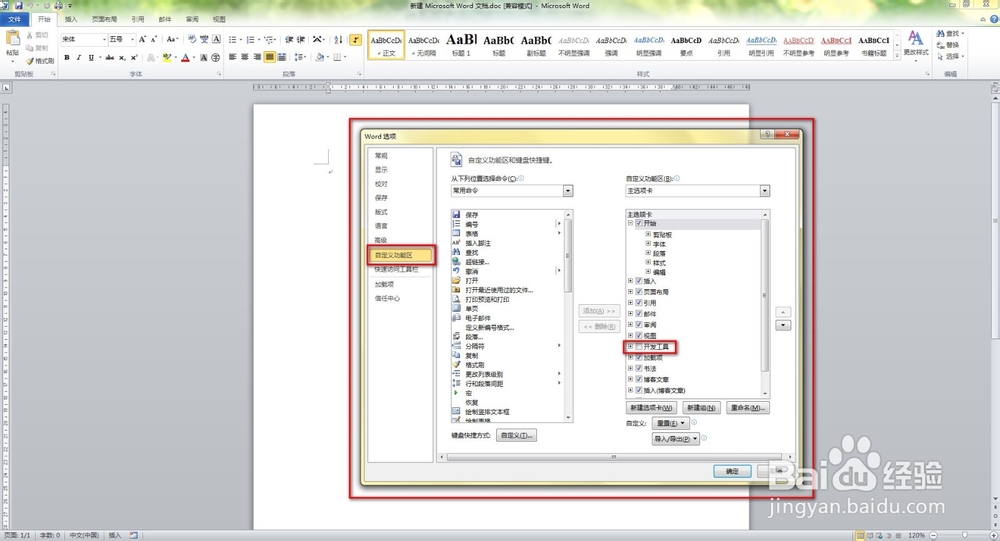Image resolution: width=1000 pixels, height=541 pixels.
Task: Click the zoom slider in status bar
Action: (964, 535)
